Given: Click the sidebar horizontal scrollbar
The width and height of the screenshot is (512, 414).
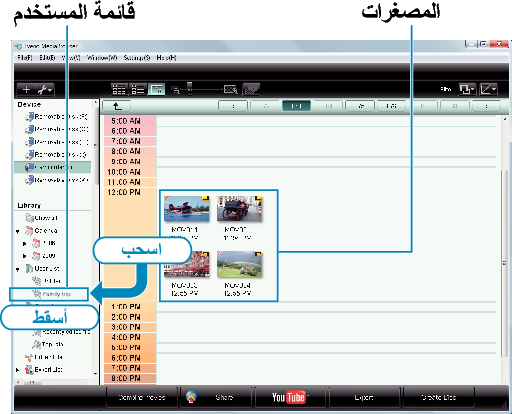Looking at the screenshot, I should point(53,382).
